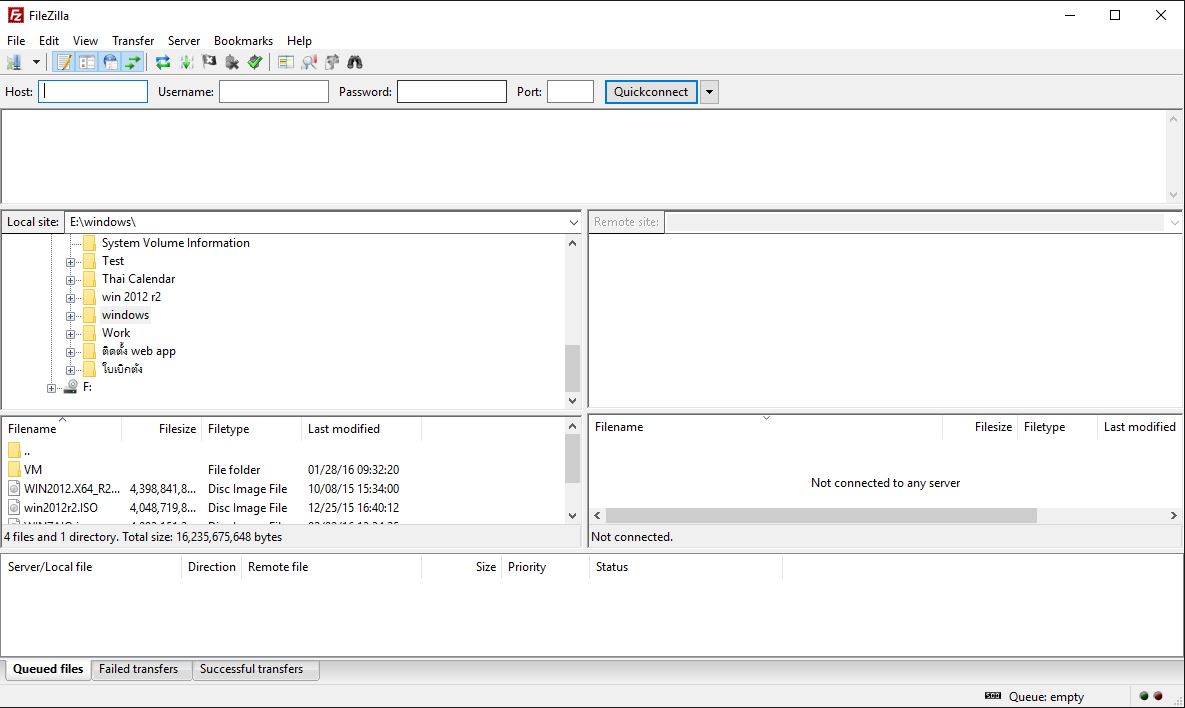Click the Quickconnect button

651,91
